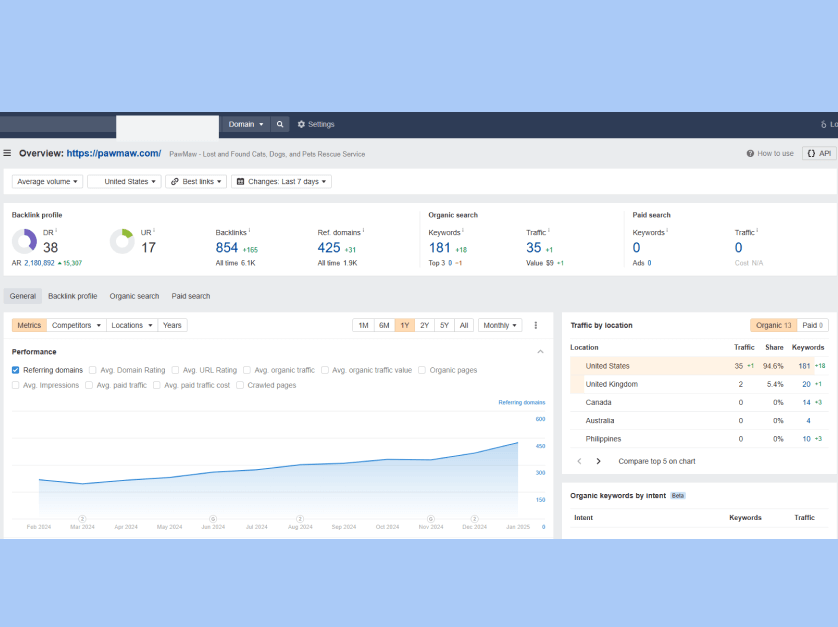Image resolution: width=838 pixels, height=627 pixels.
Task: Go to next page of locations
Action: [599, 461]
